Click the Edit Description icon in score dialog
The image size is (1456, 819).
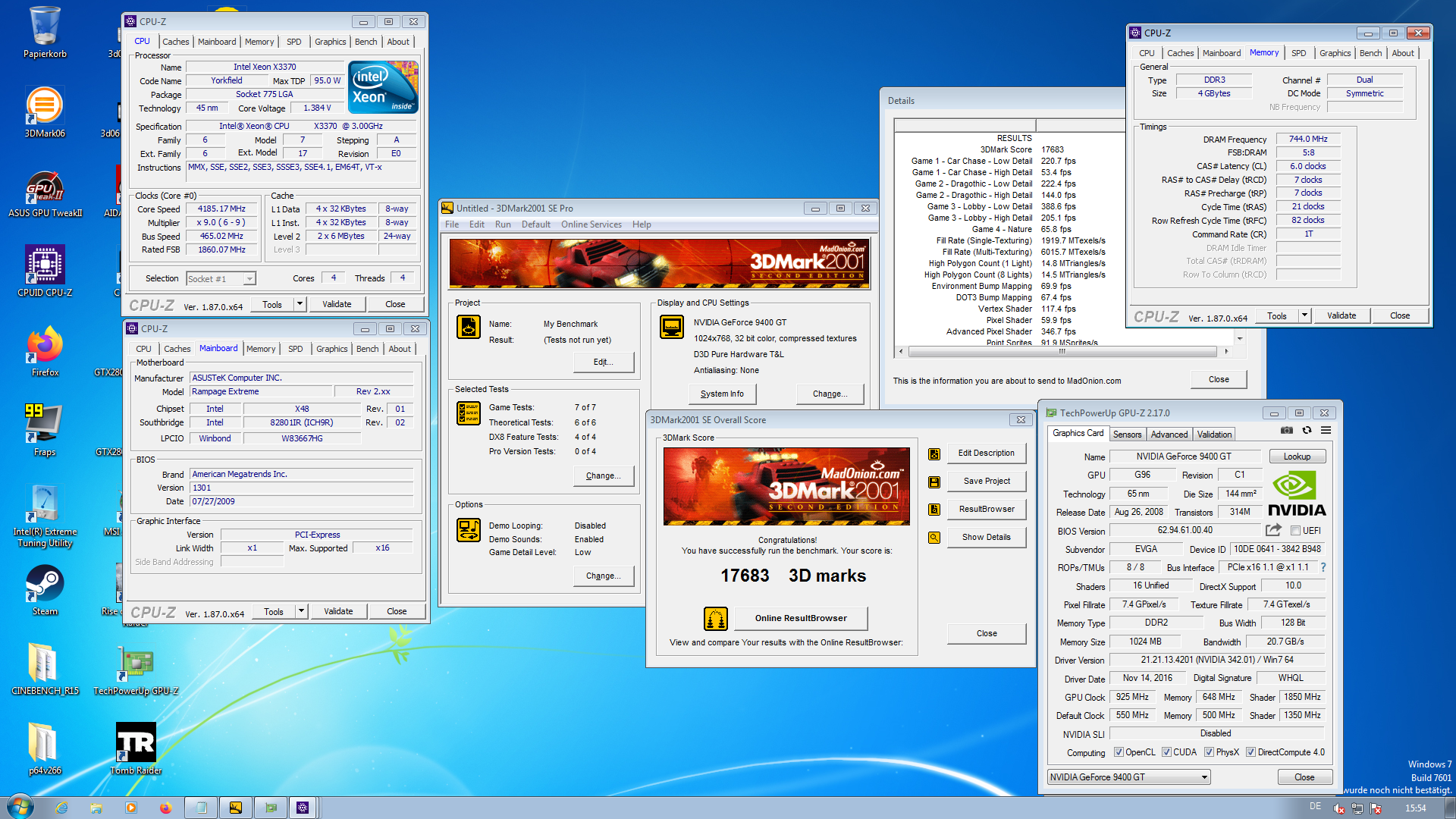click(x=934, y=453)
